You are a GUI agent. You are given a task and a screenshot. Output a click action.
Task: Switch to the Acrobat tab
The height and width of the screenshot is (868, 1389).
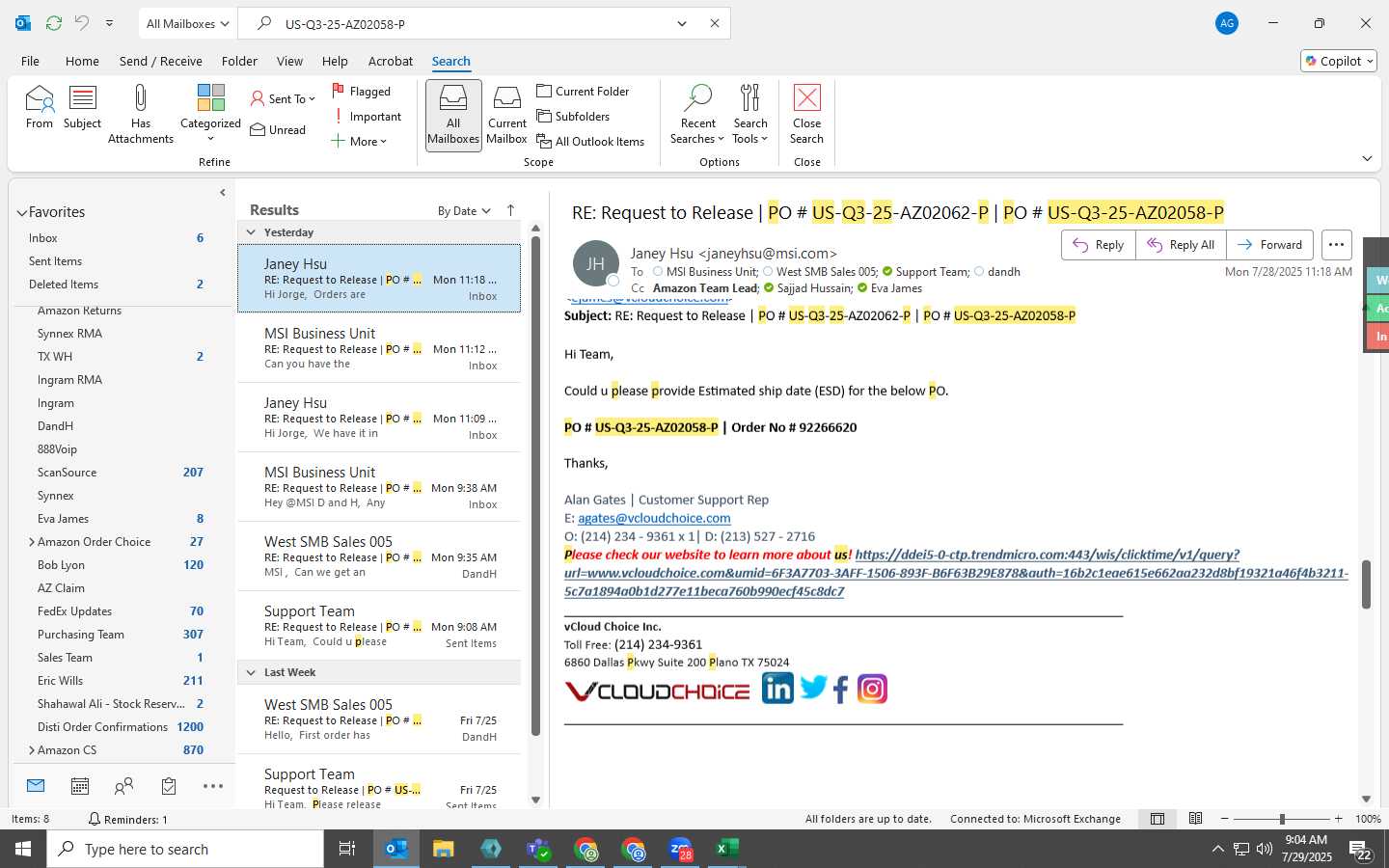coord(391,61)
